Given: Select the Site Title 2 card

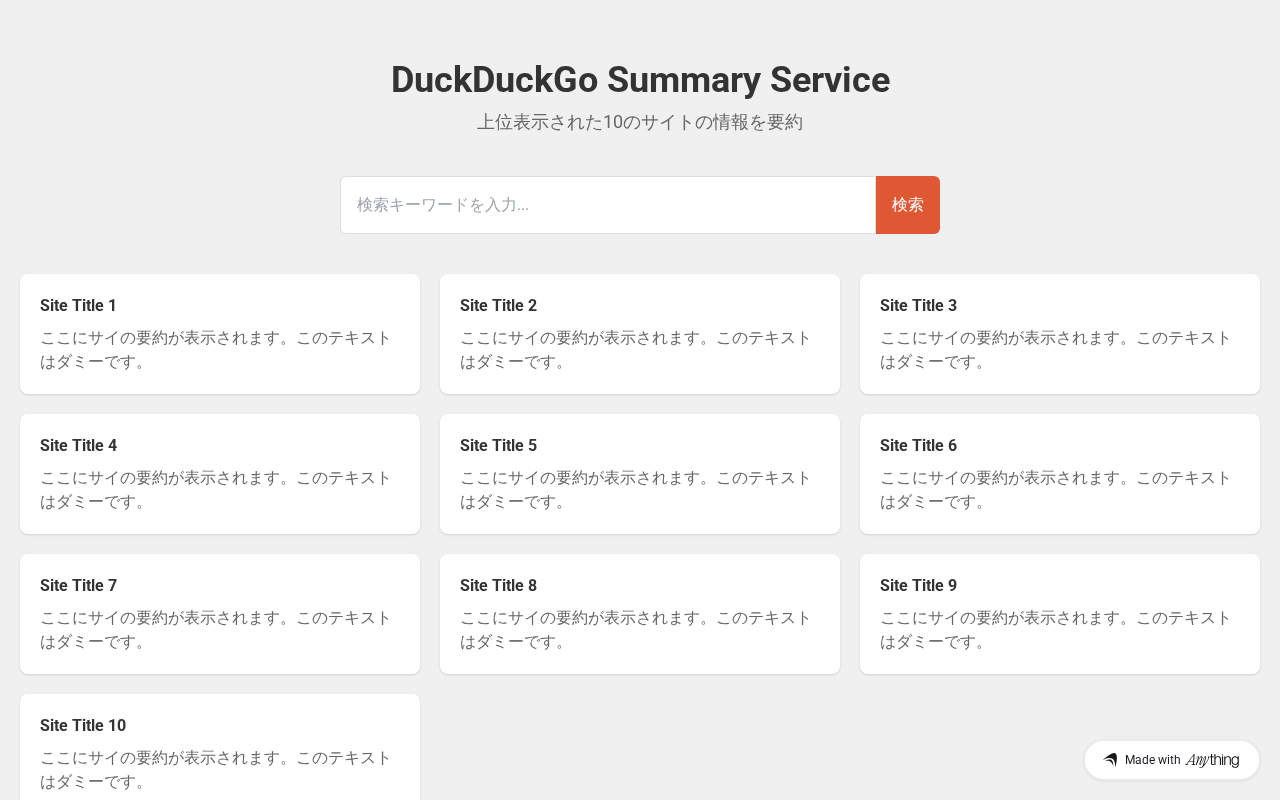Looking at the screenshot, I should point(640,333).
